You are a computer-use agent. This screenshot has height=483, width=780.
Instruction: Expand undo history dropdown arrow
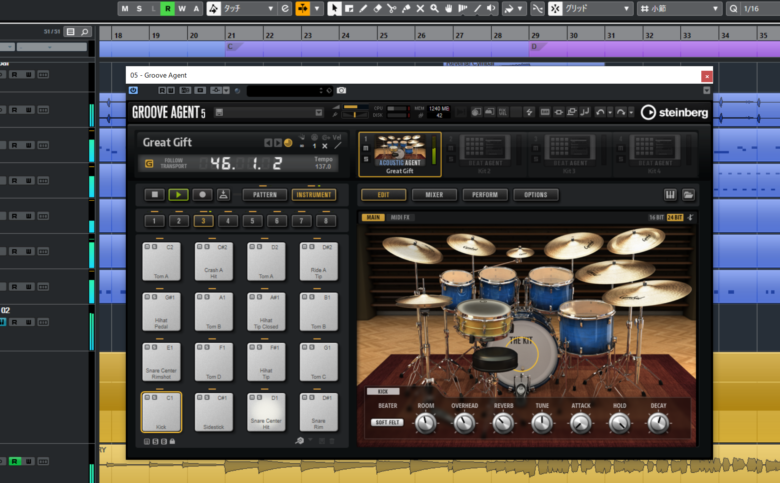coord(610,113)
